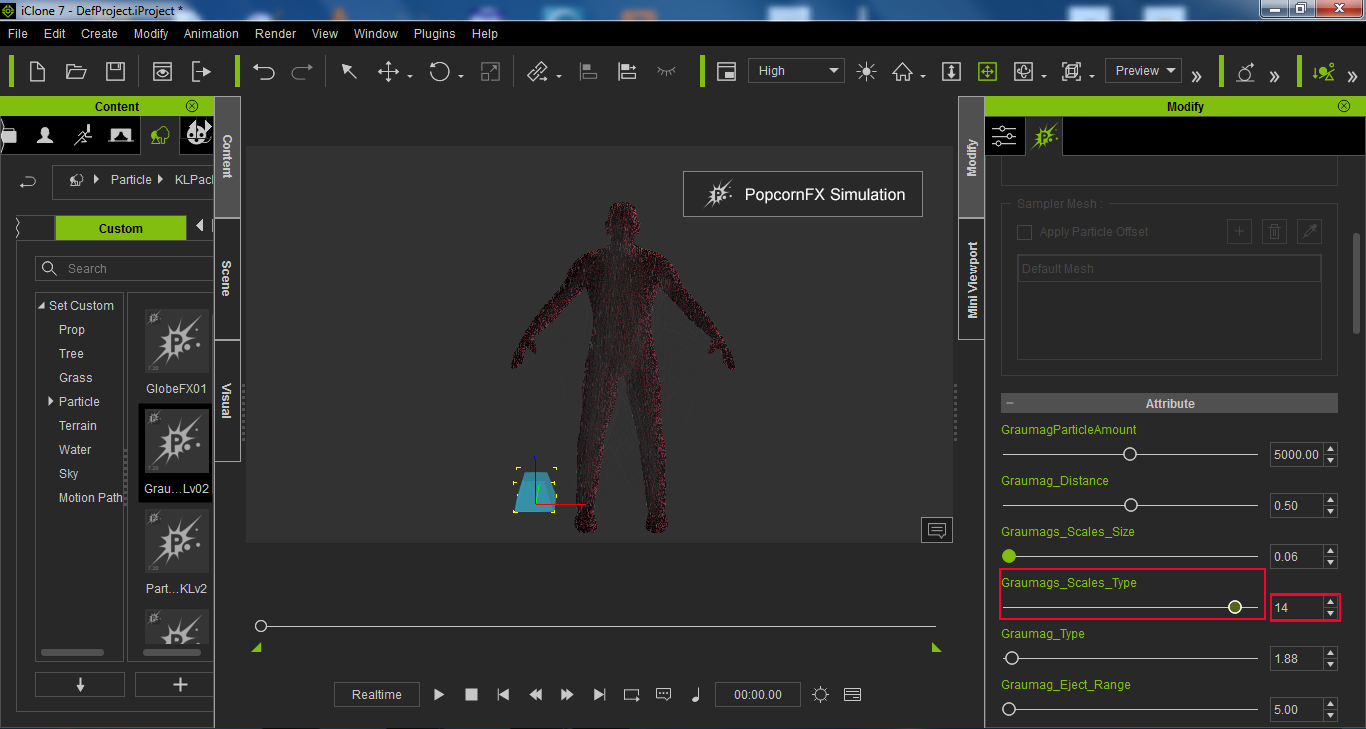
Task: Increase the GraumagParticleAmount stepper value
Action: (1330, 449)
